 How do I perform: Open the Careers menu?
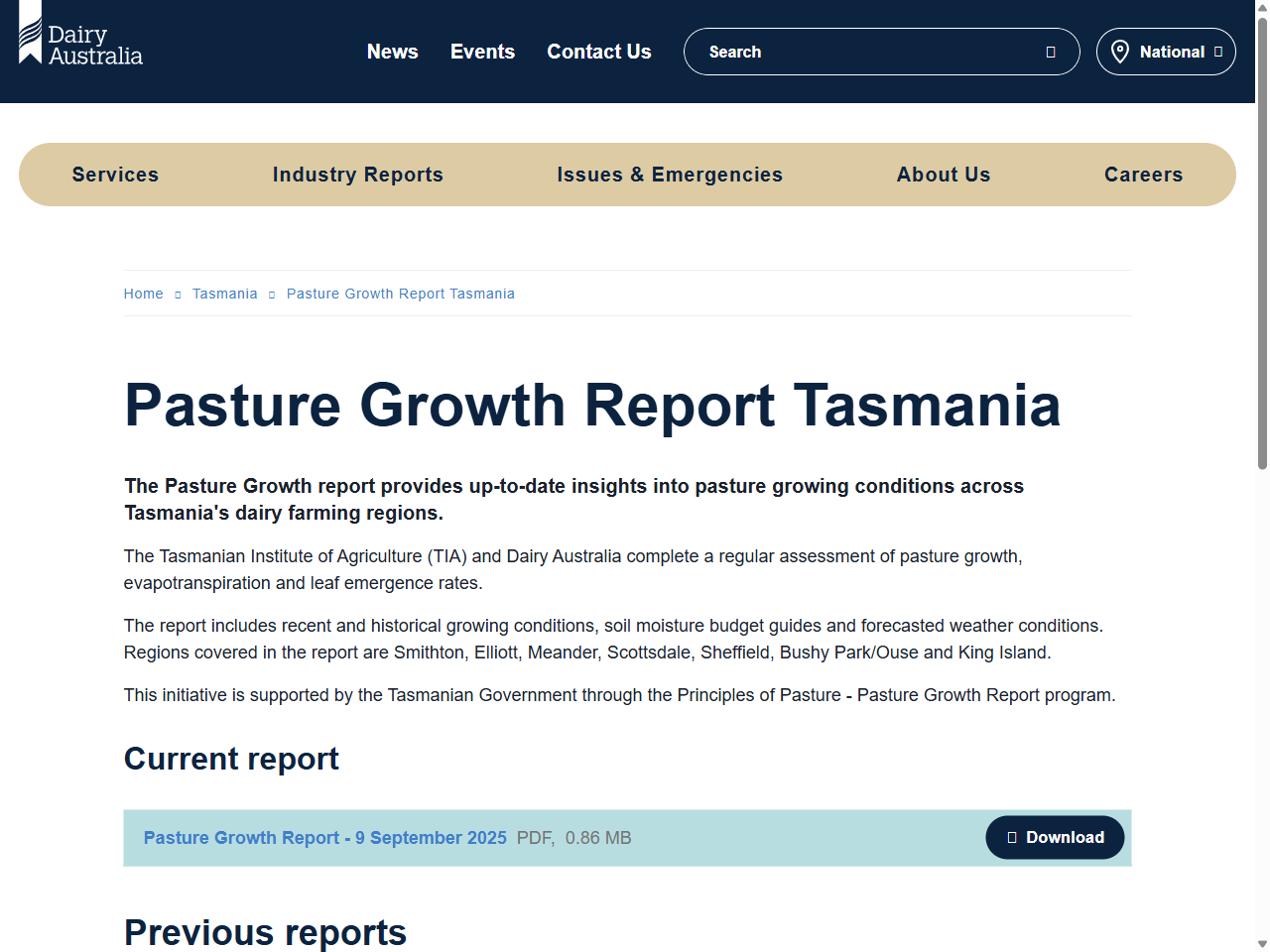1144,175
